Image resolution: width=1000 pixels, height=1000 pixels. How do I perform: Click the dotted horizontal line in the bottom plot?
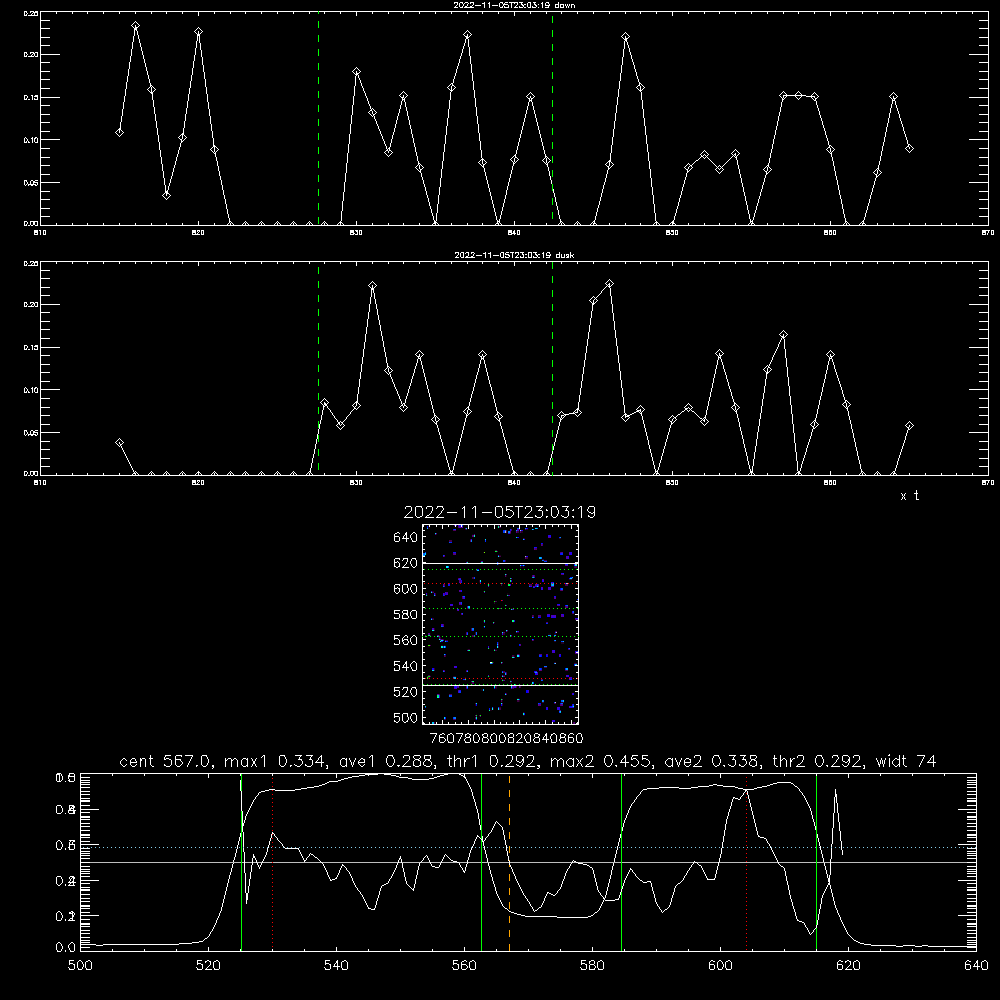528,848
